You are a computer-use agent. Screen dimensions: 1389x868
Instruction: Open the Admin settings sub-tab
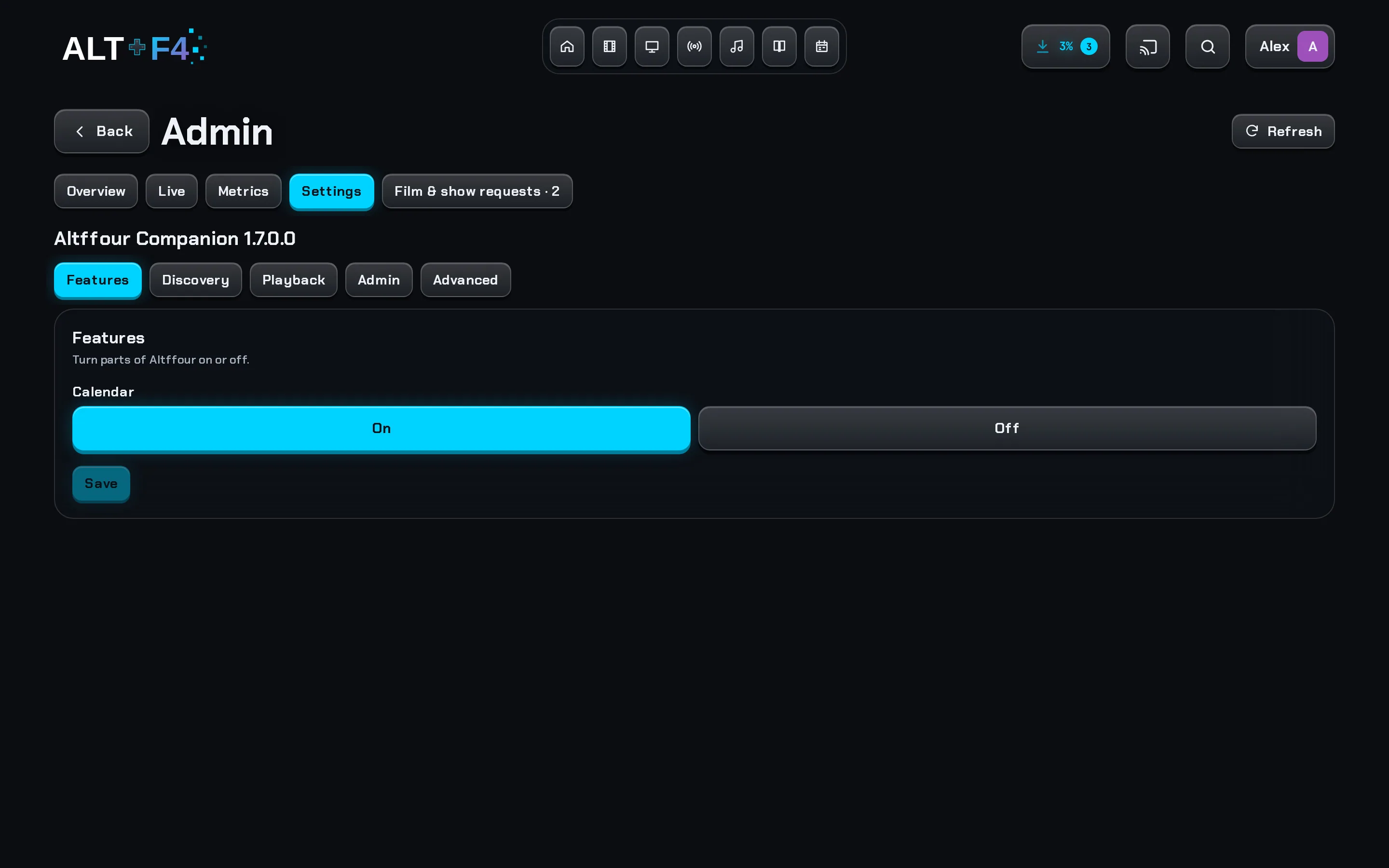(x=379, y=280)
